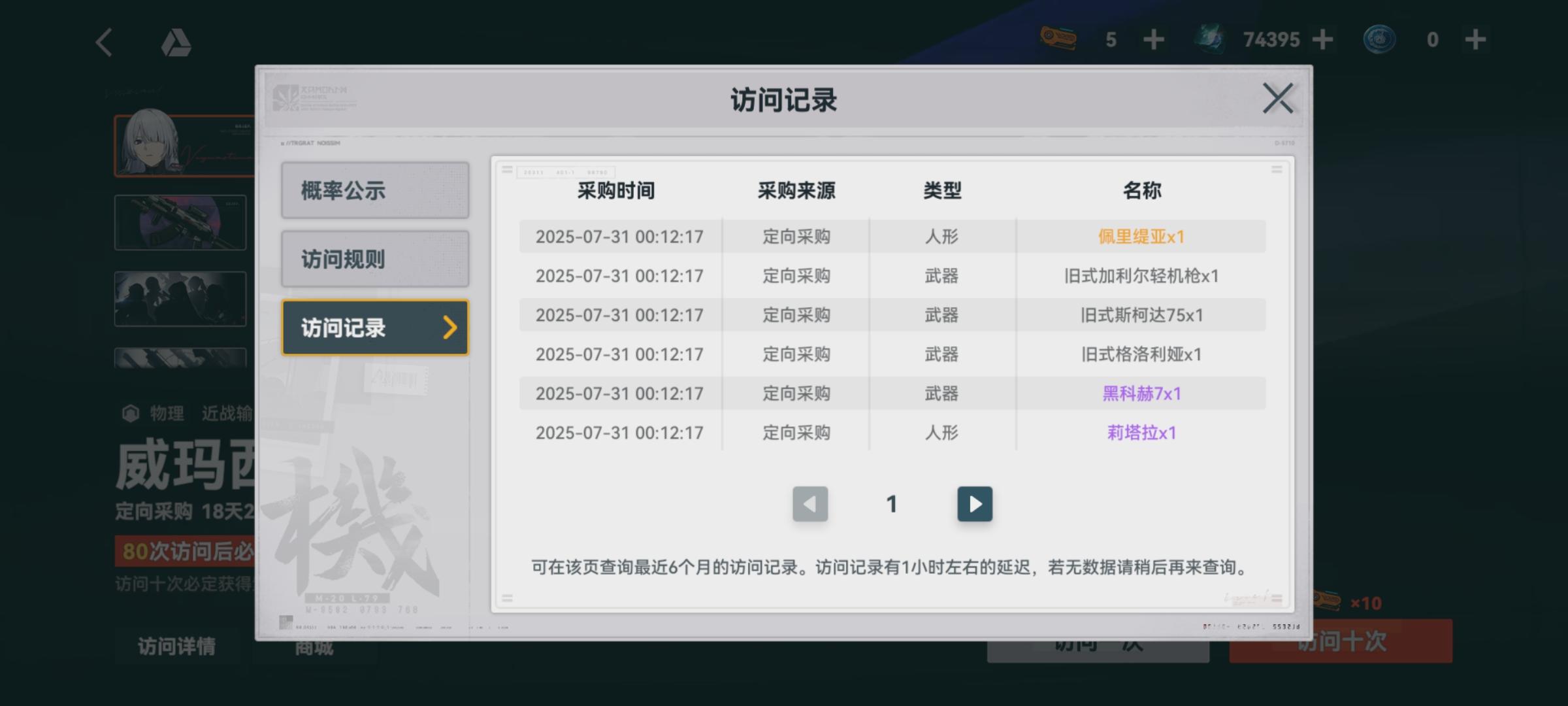This screenshot has height=706, width=1568.
Task: Click the blue coin currency icon
Action: pos(1379,39)
